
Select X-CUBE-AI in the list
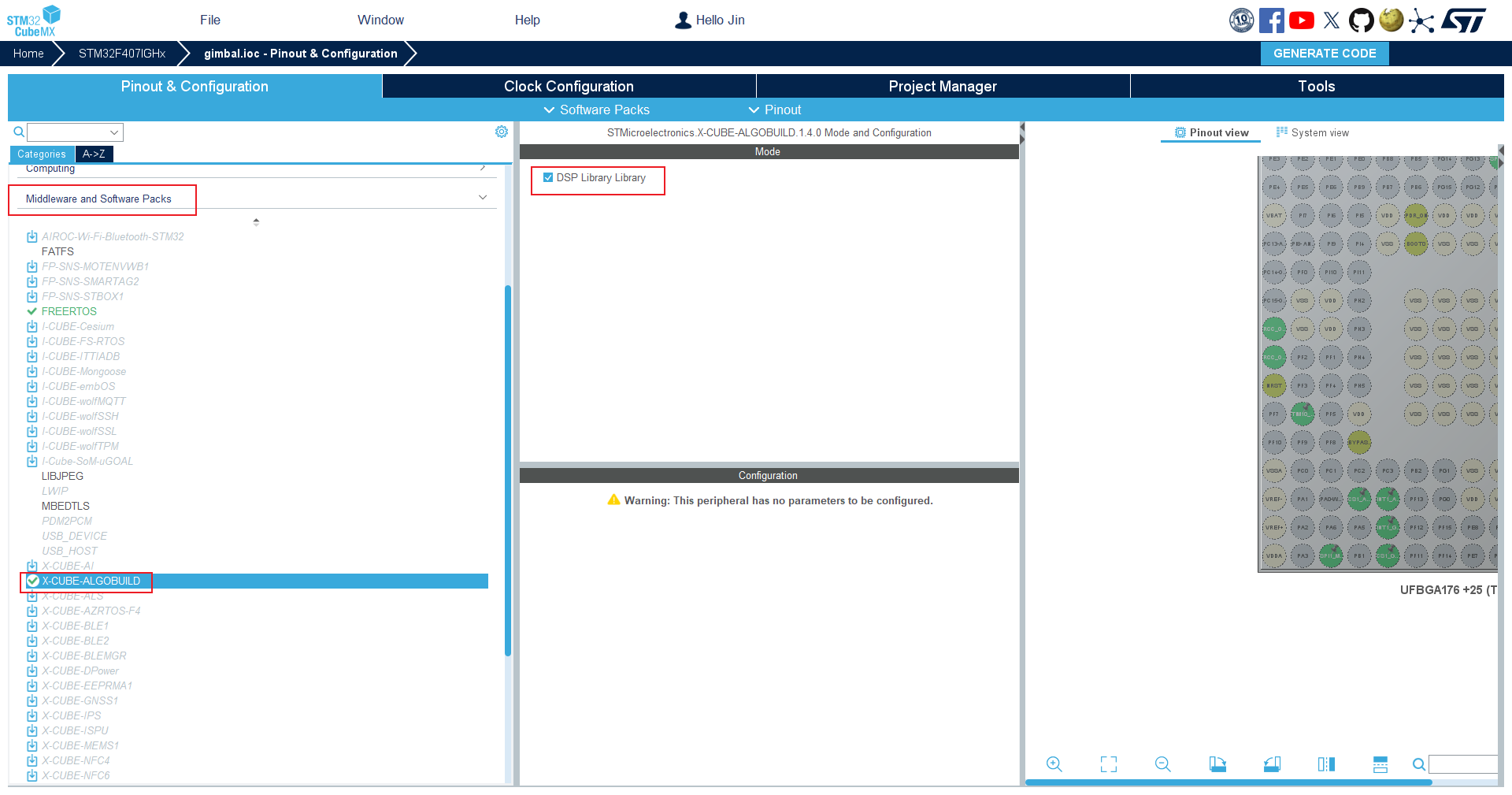click(x=68, y=566)
